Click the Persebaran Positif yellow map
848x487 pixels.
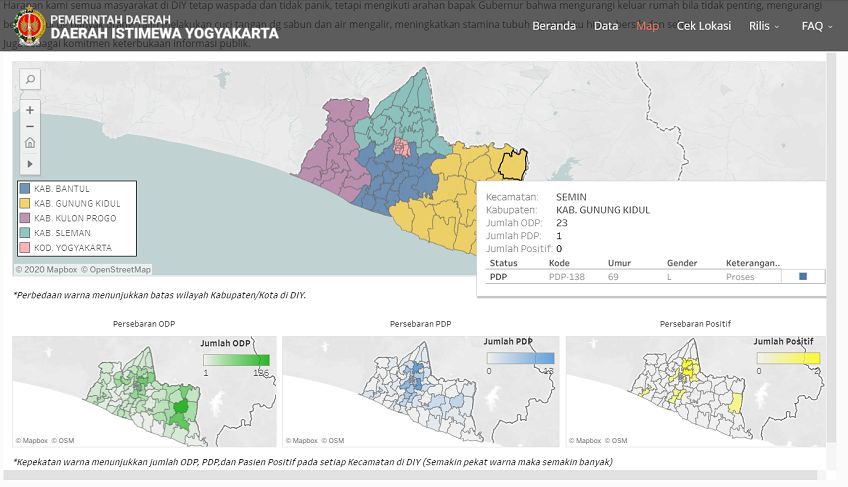click(695, 392)
